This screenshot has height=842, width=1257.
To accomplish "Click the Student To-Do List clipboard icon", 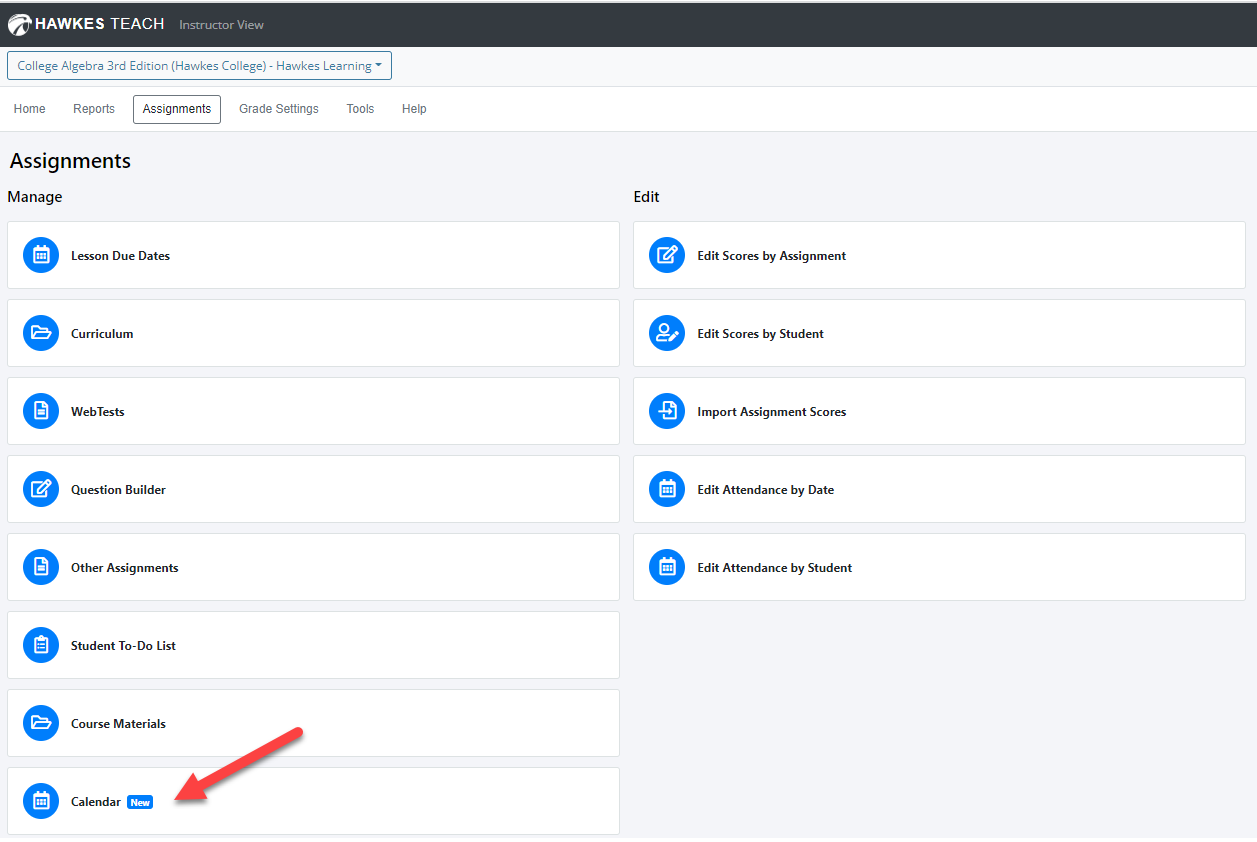I will [41, 646].
